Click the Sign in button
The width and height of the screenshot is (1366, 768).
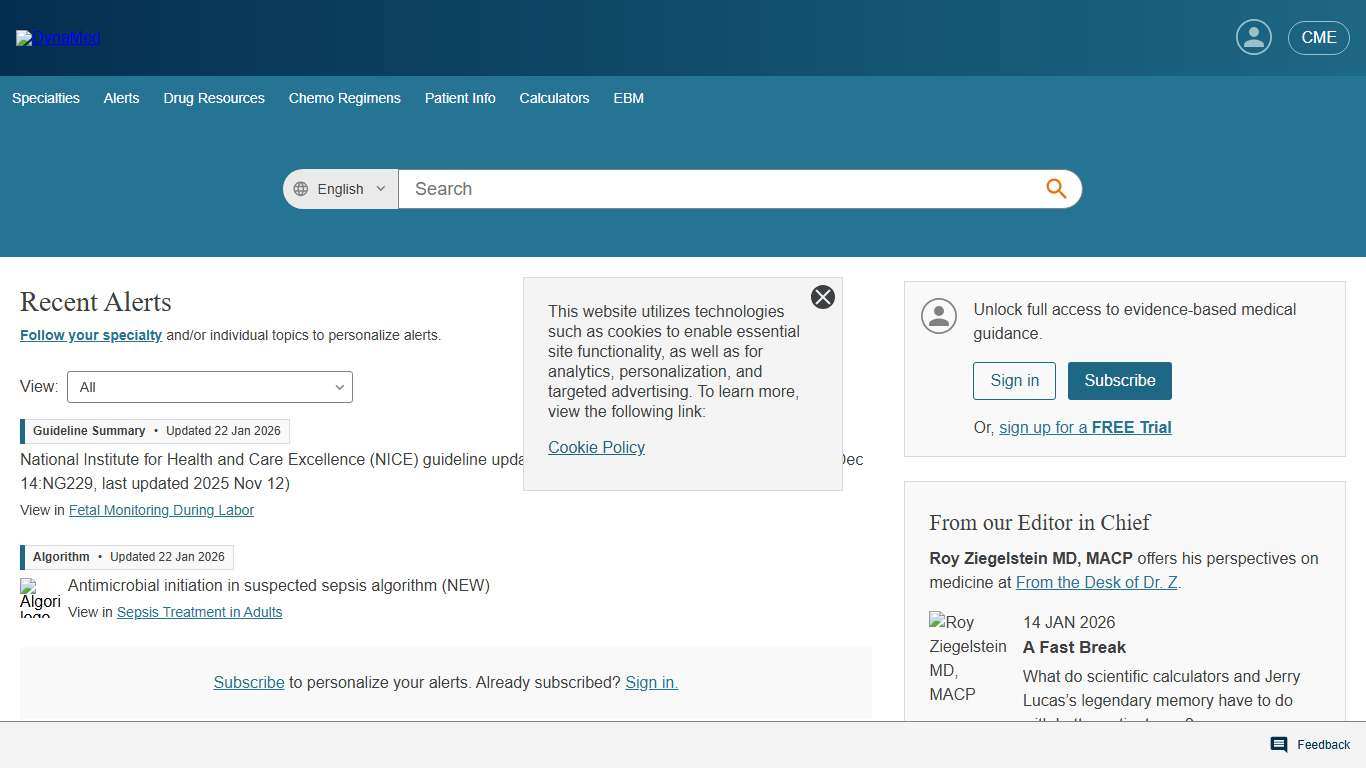click(x=1014, y=381)
